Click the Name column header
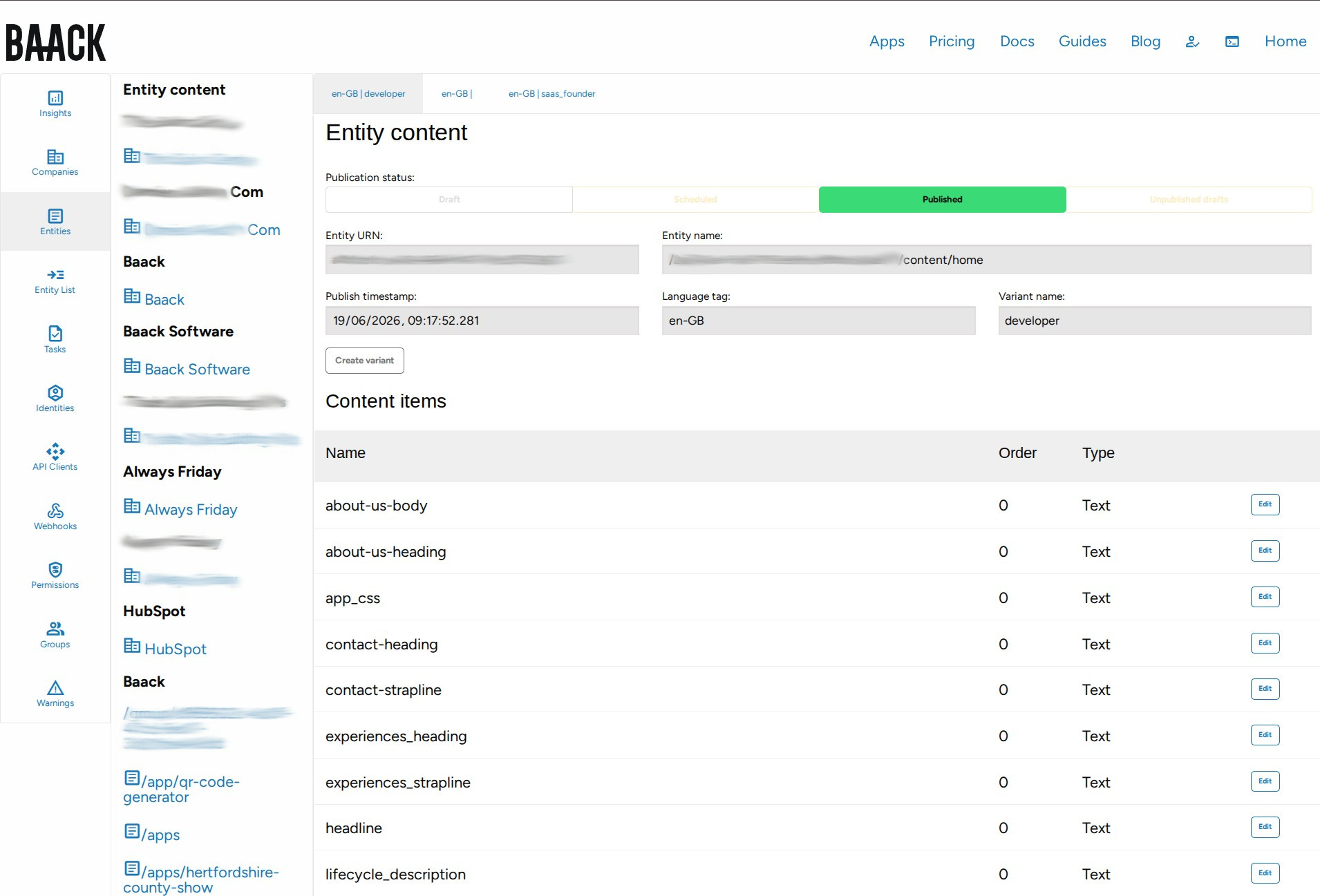 click(346, 453)
